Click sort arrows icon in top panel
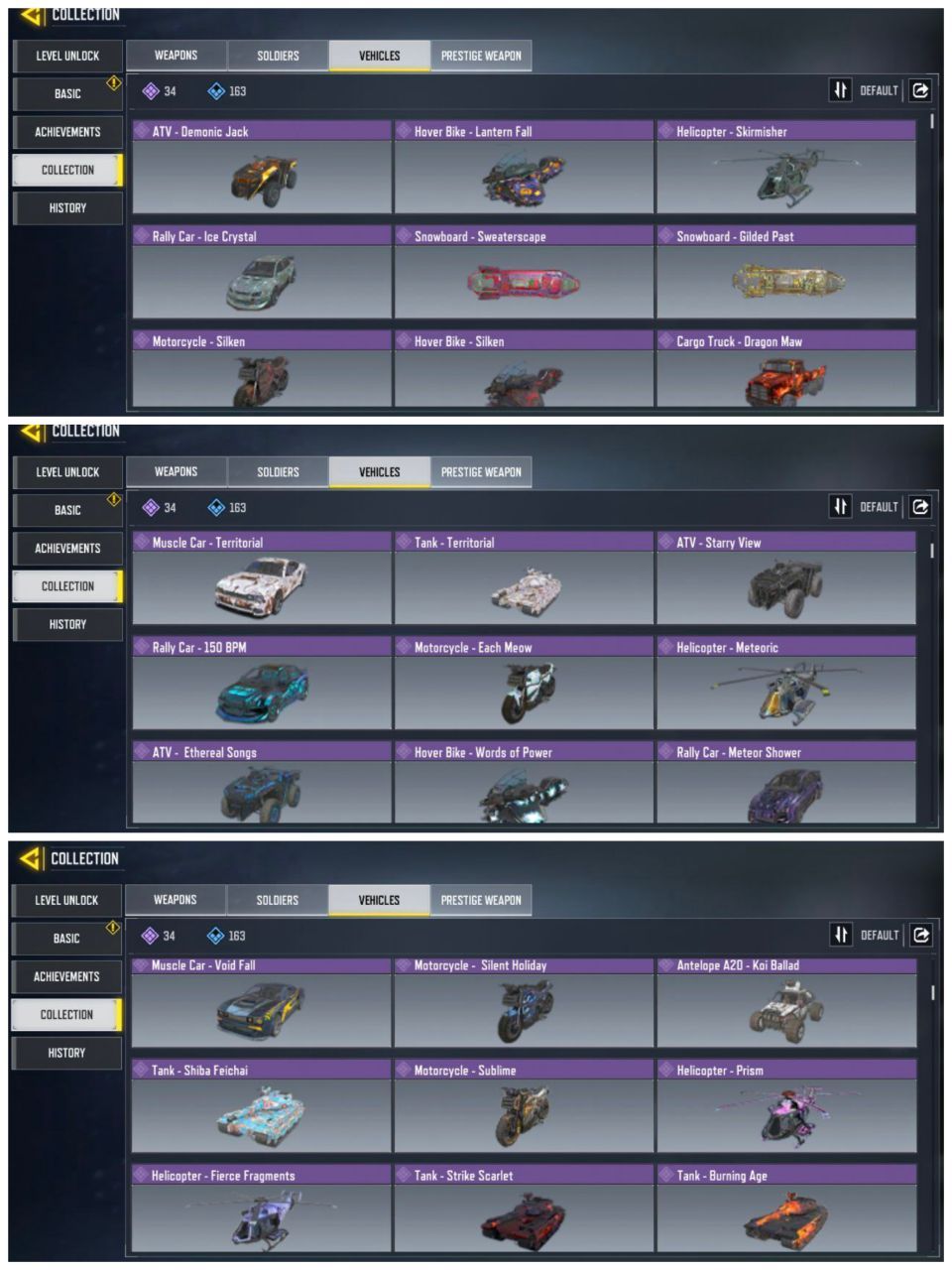952x1270 pixels. coord(841,90)
